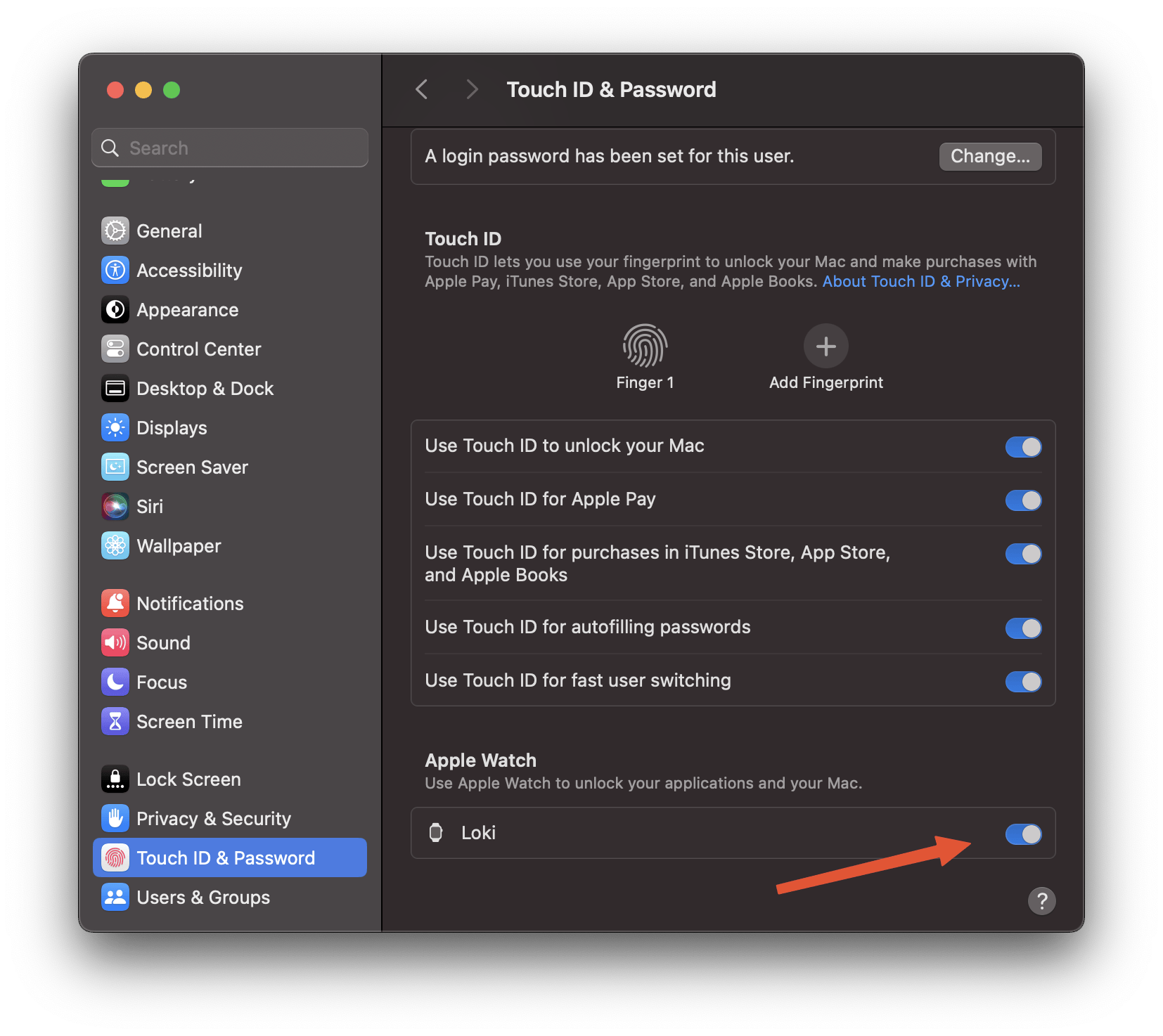Select Touch ID & Password in sidebar
Screen dimensions: 1163x1036
click(225, 857)
